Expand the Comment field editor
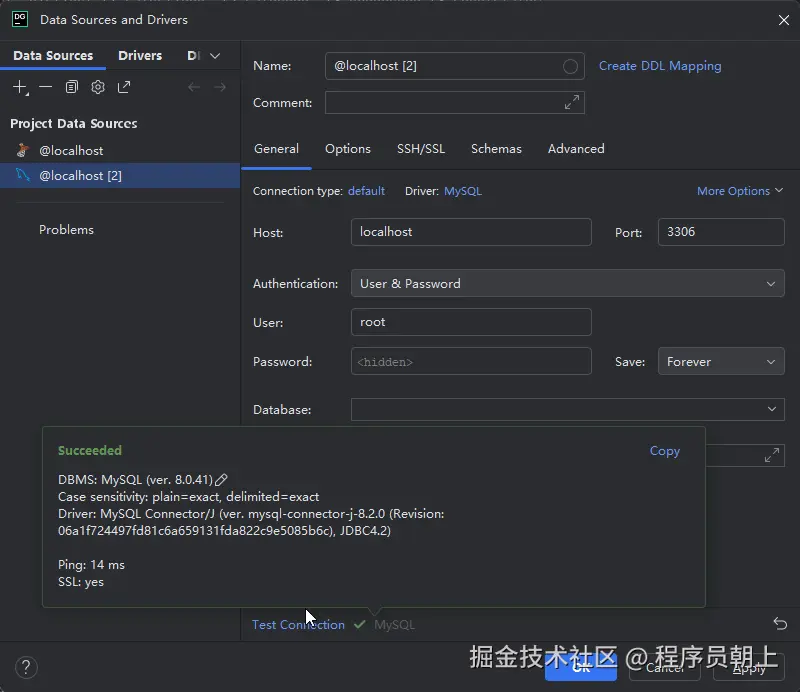 tap(571, 102)
